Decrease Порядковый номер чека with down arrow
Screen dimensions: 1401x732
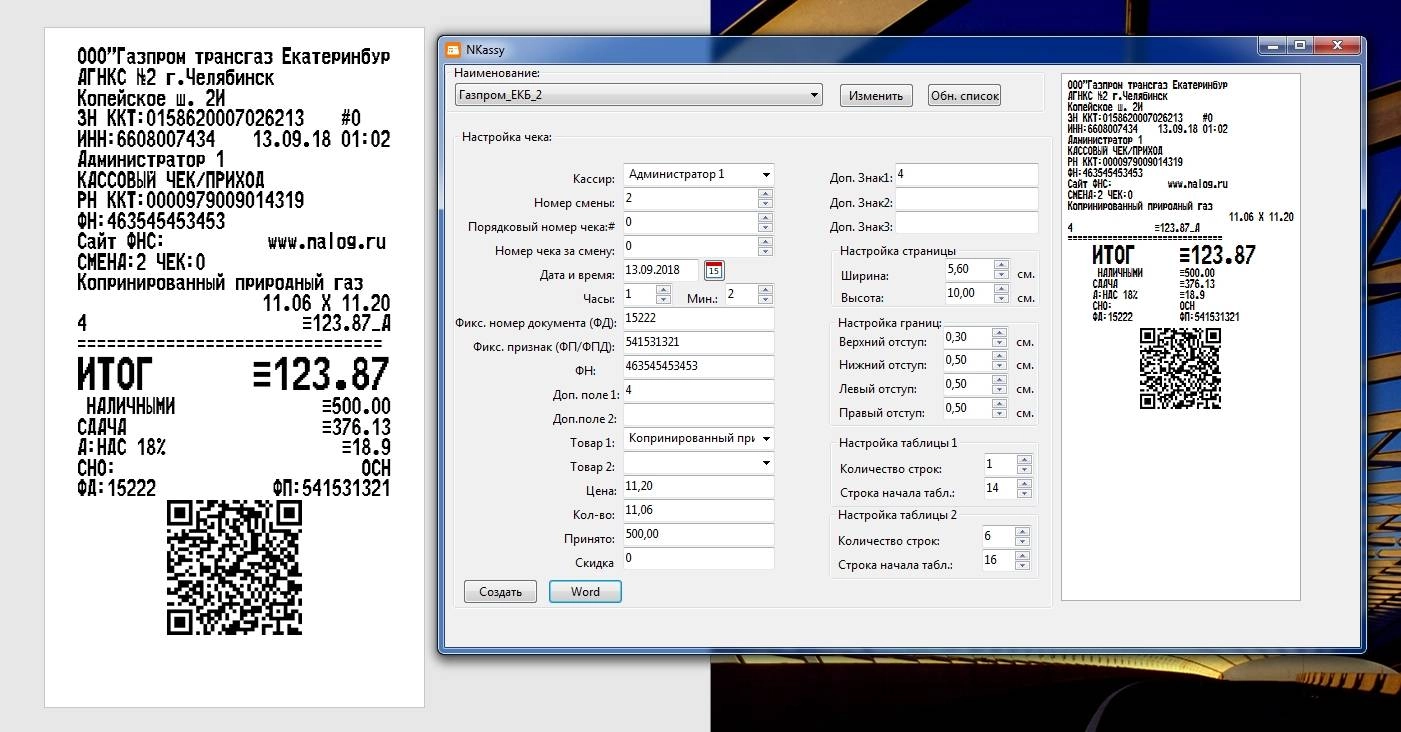(x=765, y=227)
